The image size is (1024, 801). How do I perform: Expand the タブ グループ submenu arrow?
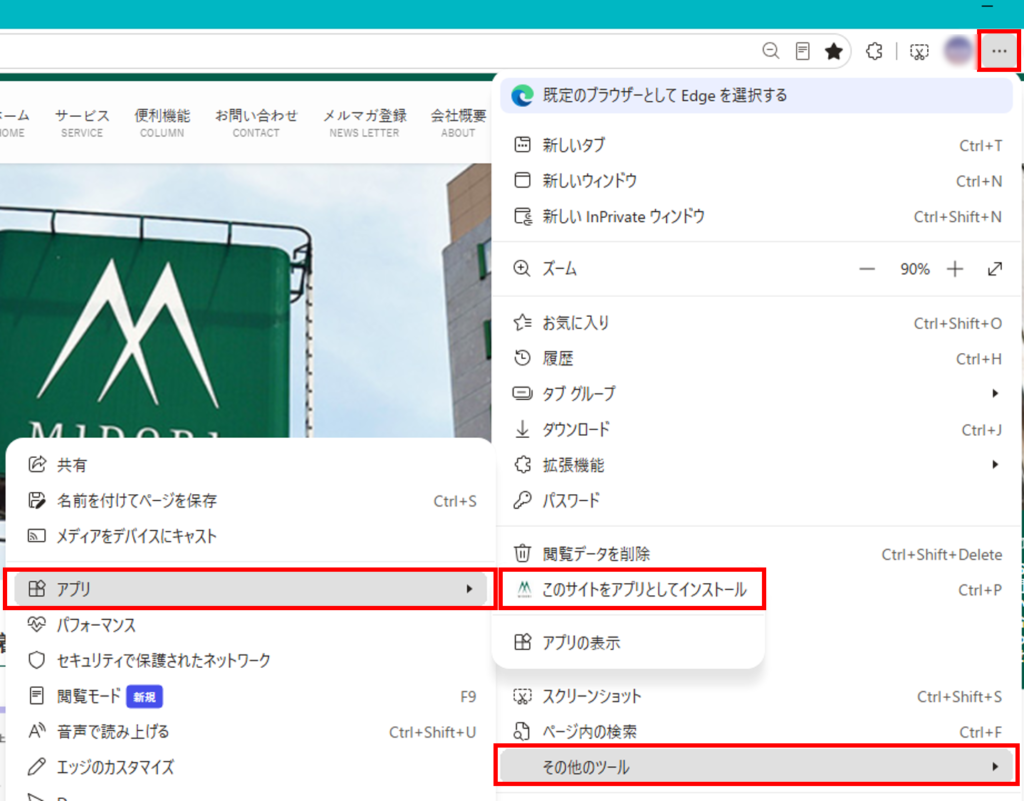pyautogui.click(x=995, y=394)
